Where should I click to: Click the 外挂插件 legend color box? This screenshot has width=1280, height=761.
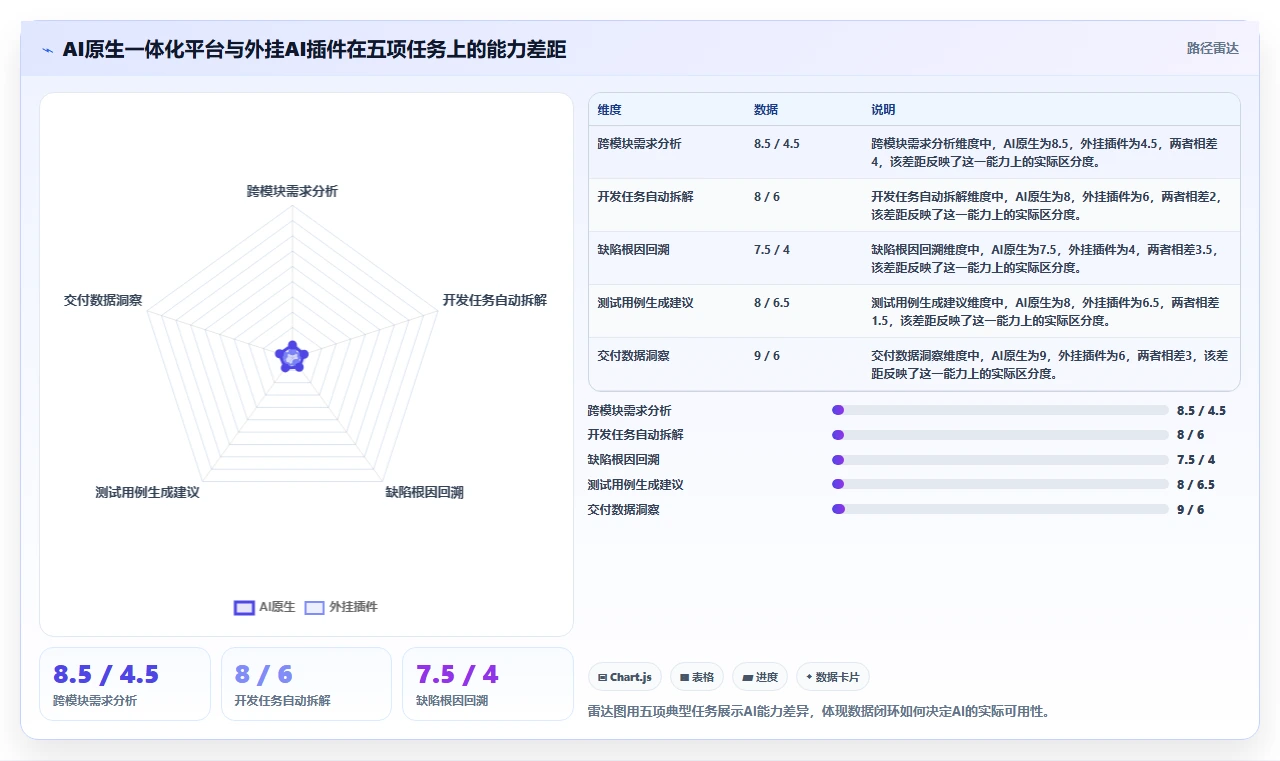315,607
